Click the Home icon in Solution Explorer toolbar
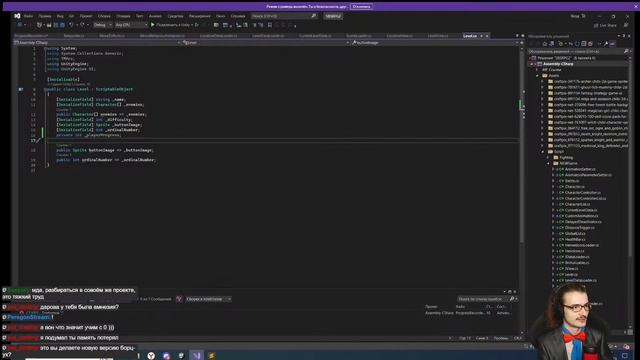The width and height of the screenshot is (640, 360). pyautogui.click(x=544, y=44)
